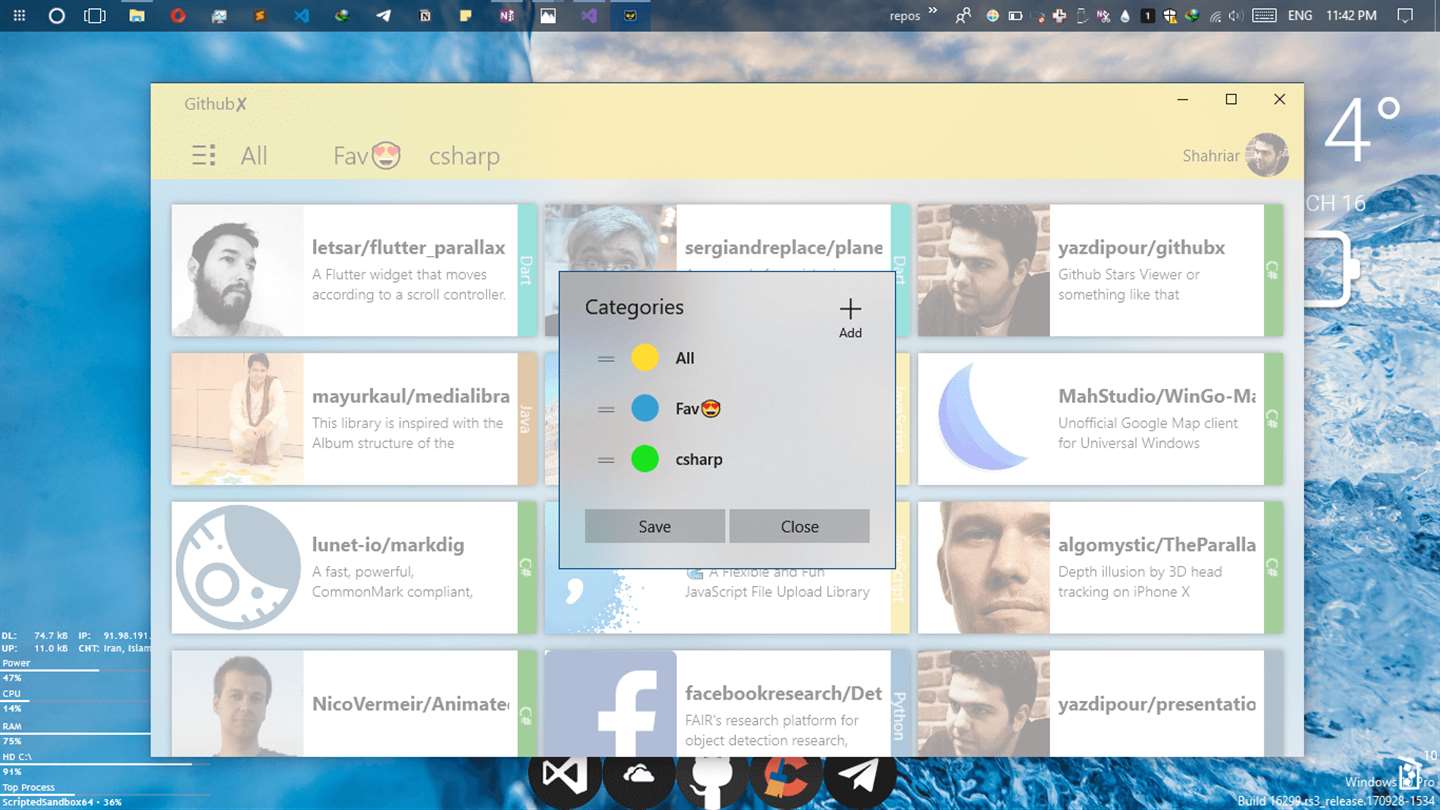Open Action Center notification icon
The width and height of the screenshot is (1440, 810).
1405,15
